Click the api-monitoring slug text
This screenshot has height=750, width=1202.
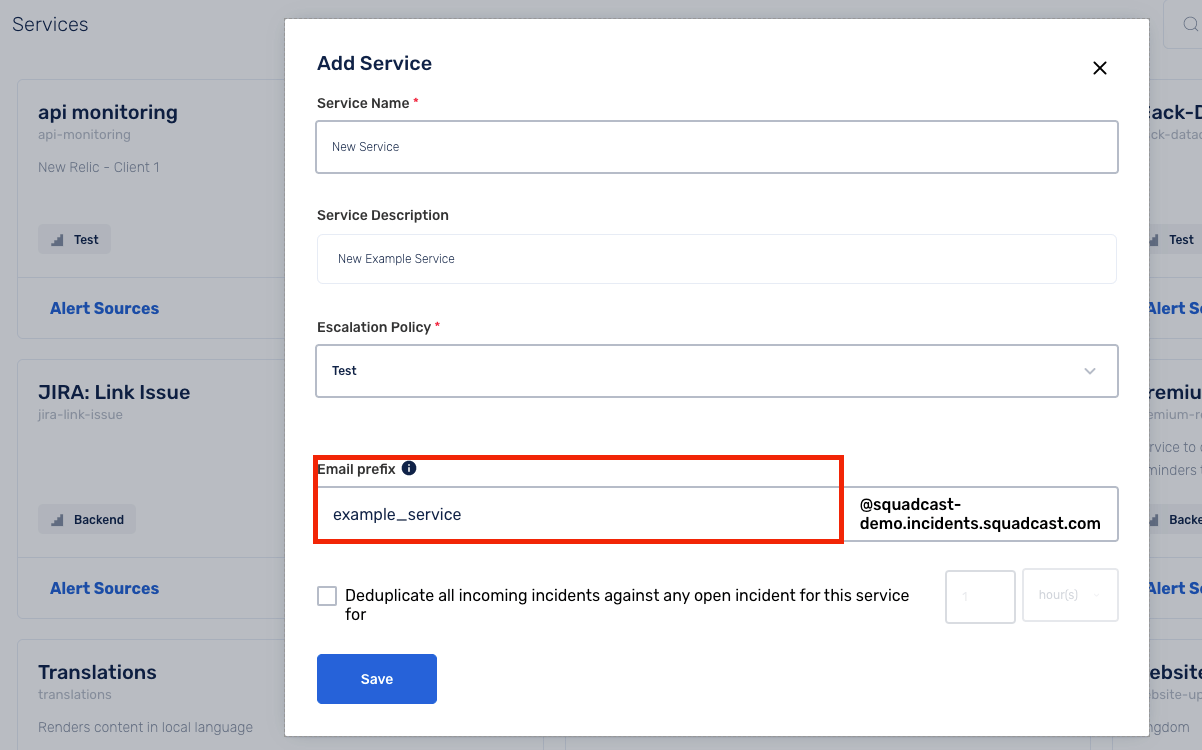click(84, 135)
